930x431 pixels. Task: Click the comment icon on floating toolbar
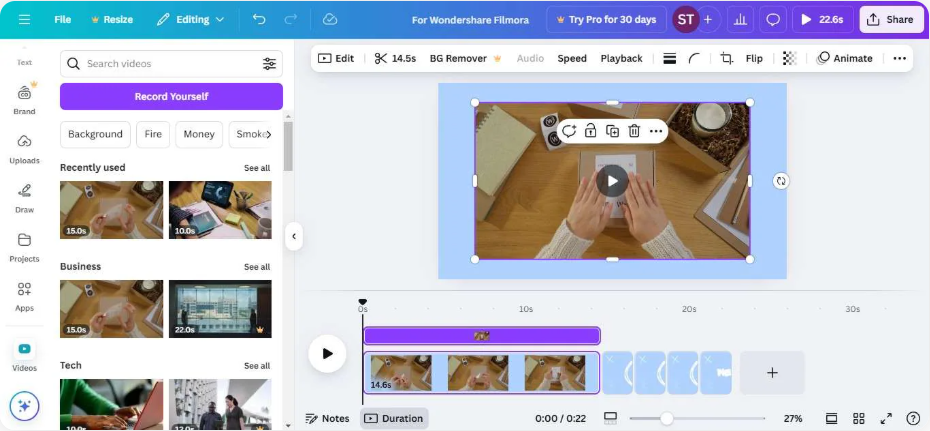tap(569, 131)
